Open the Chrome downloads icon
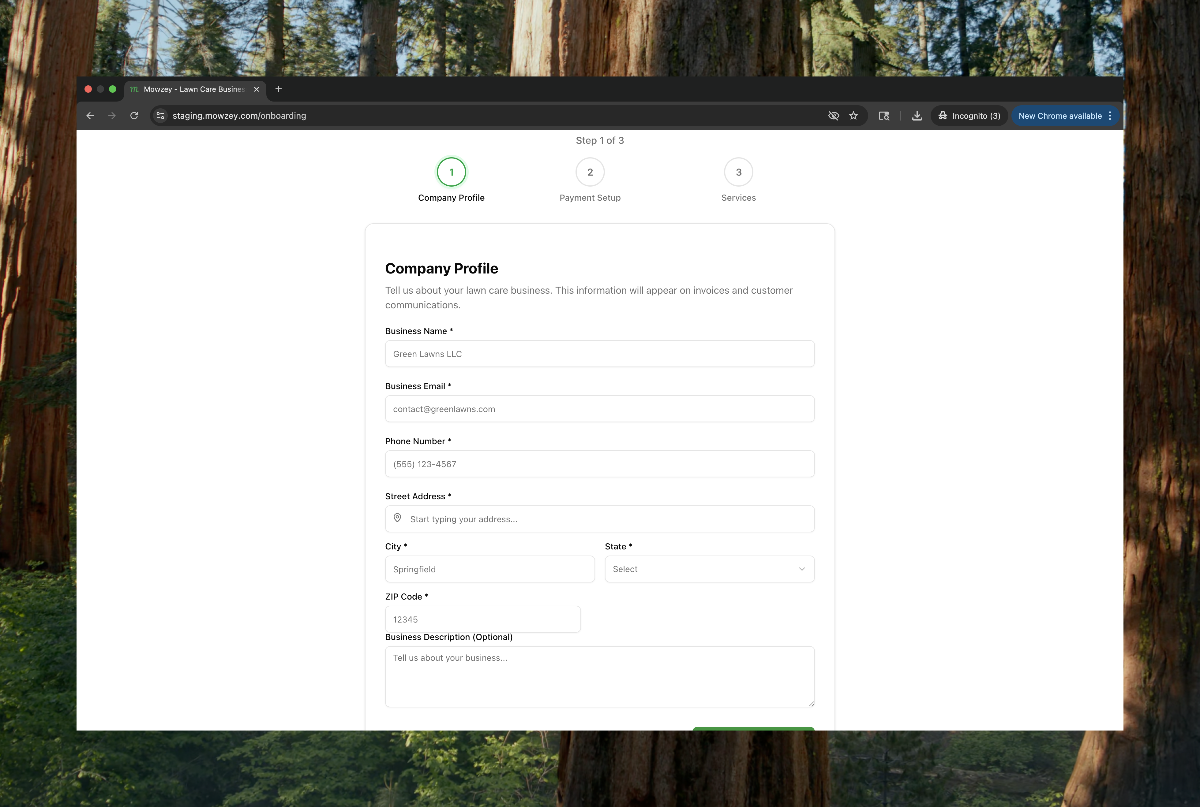Viewport: 1200px width, 807px height. pyautogui.click(x=917, y=116)
